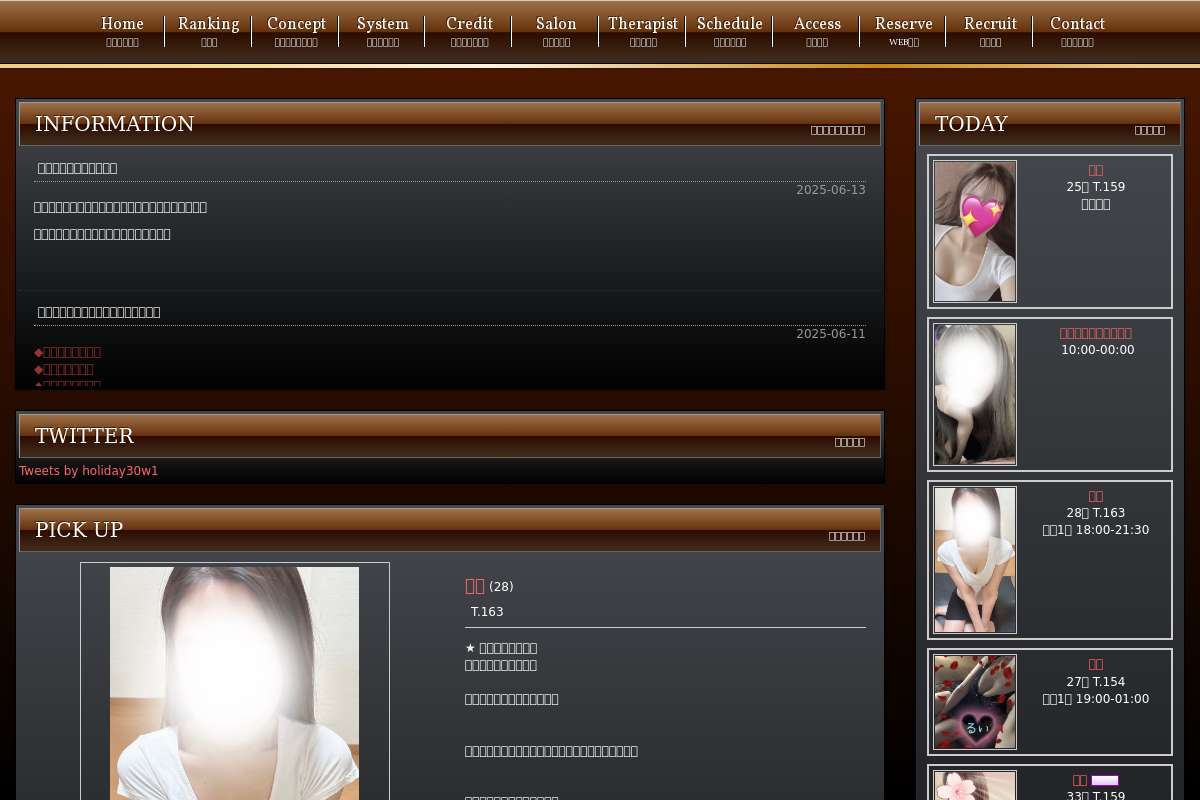Image resolution: width=1200 pixels, height=800 pixels.
Task: Open the Contact page
Action: click(1077, 30)
